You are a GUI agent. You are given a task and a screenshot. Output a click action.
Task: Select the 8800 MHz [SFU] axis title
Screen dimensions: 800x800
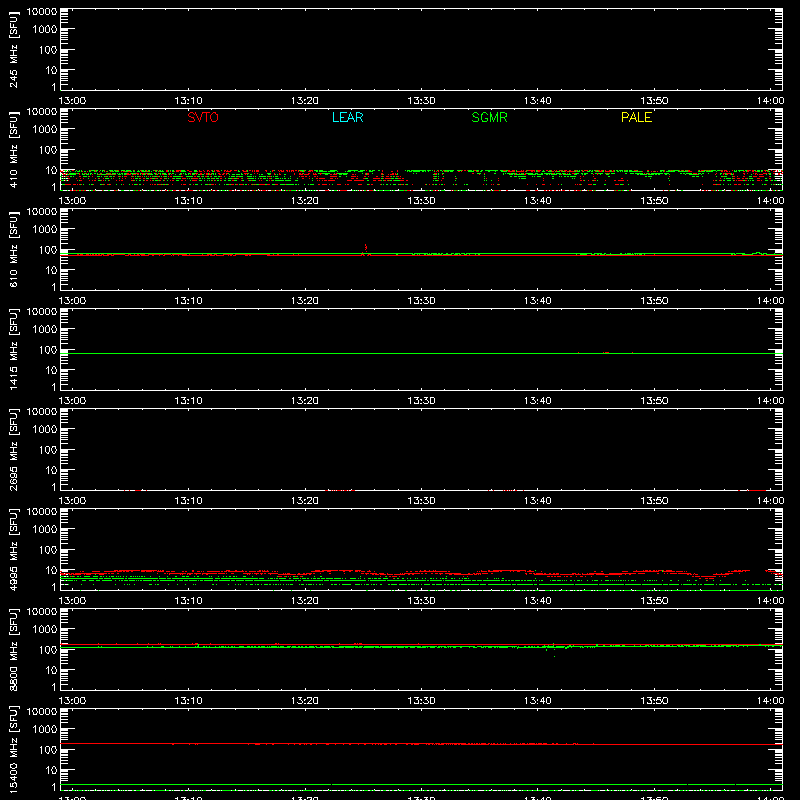[13, 649]
